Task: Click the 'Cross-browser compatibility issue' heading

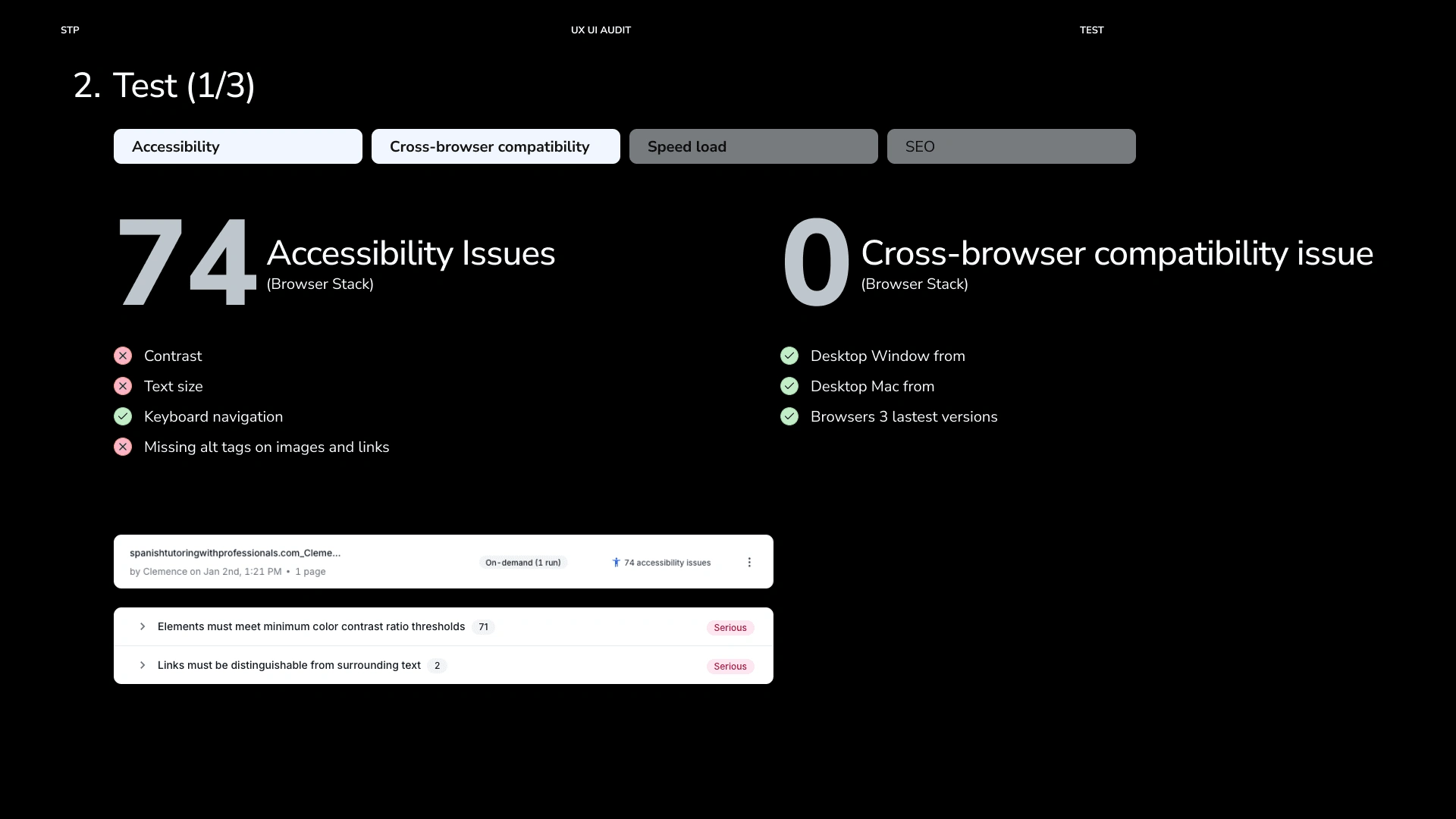Action: coord(1117,253)
